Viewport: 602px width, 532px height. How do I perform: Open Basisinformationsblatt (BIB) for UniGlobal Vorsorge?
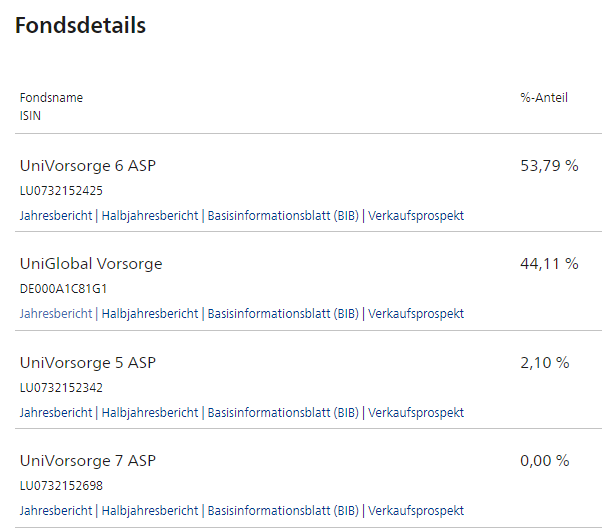pos(283,314)
